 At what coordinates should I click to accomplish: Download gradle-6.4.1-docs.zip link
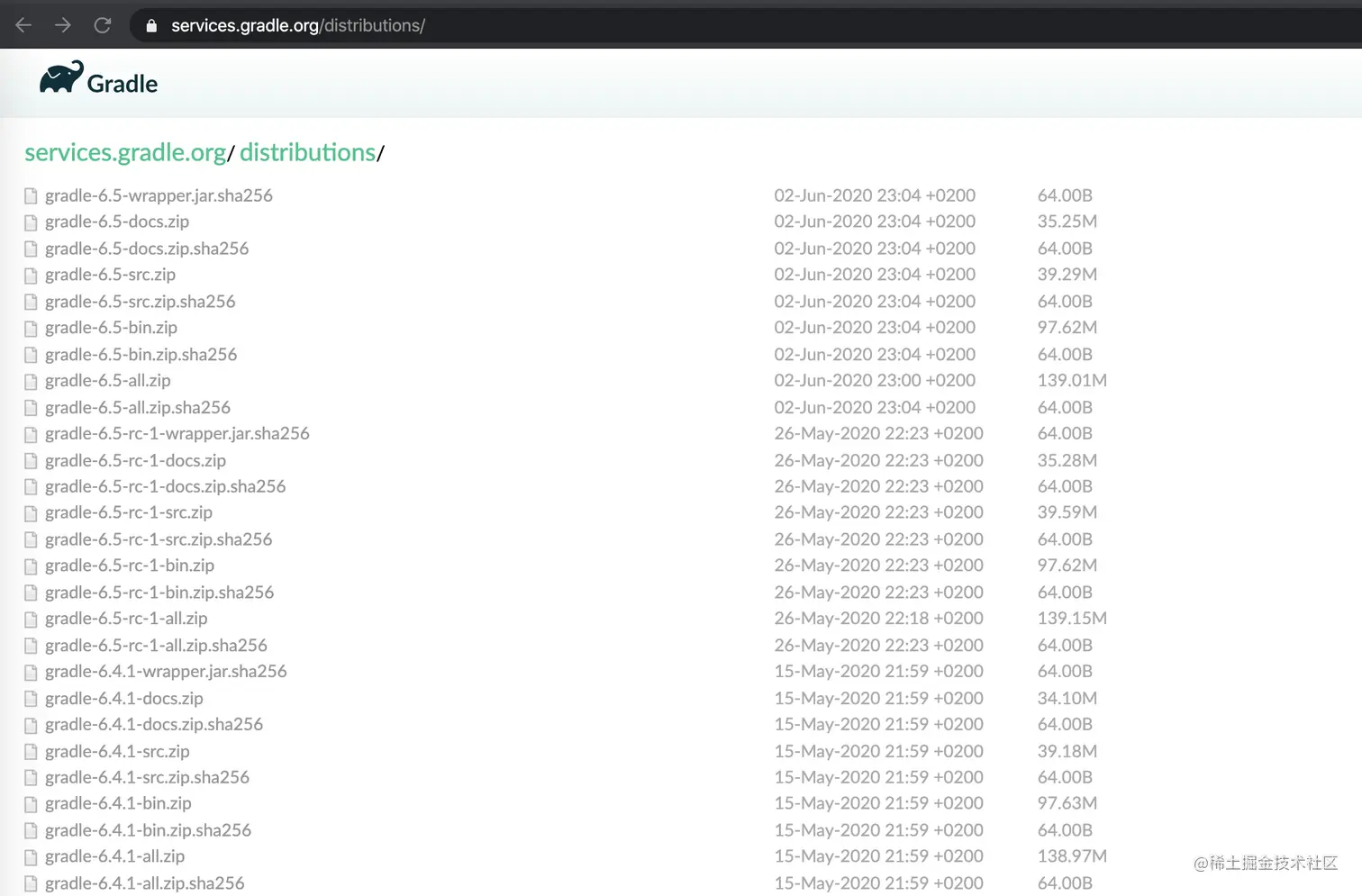124,699
